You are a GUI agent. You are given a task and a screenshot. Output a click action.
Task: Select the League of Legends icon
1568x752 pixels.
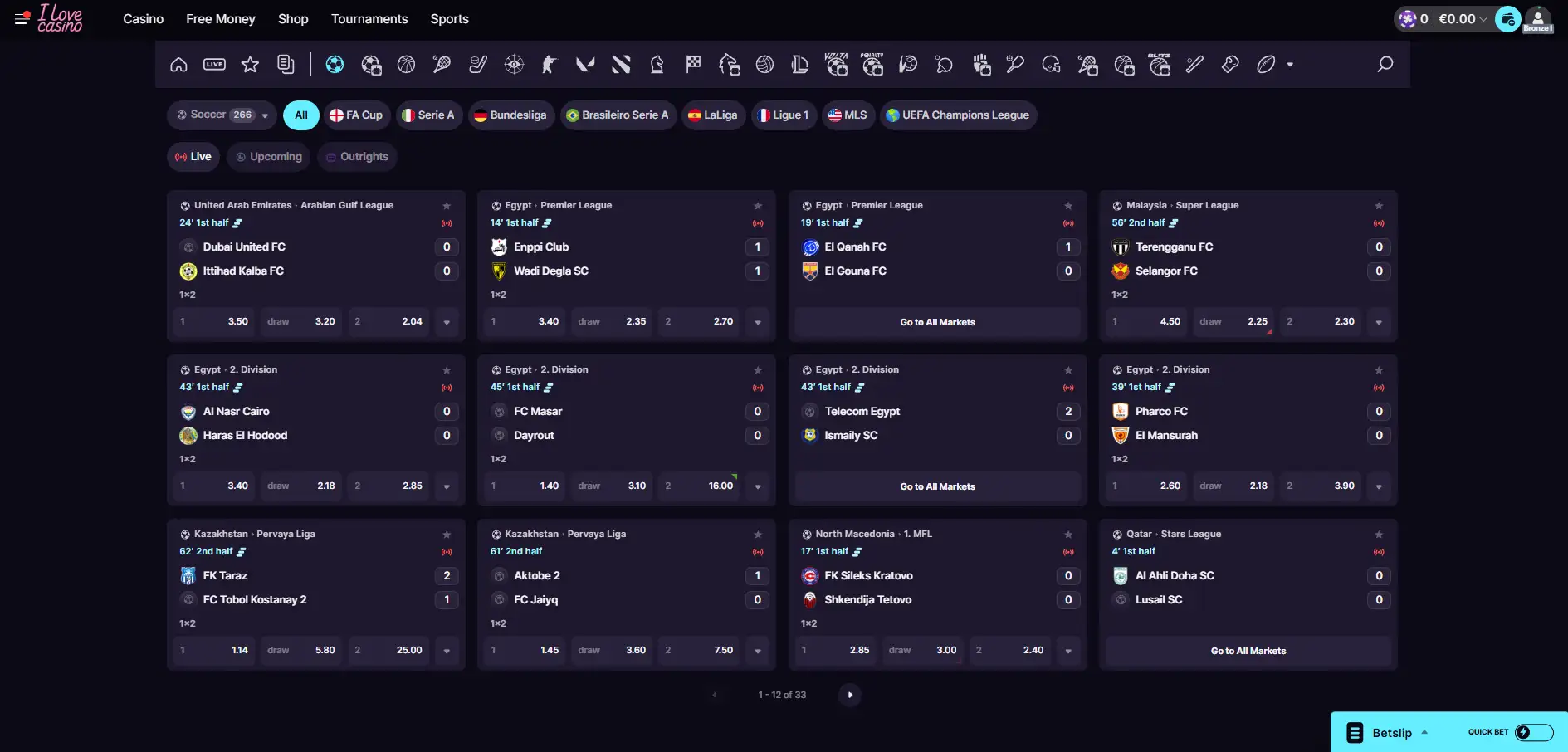pyautogui.click(x=800, y=65)
